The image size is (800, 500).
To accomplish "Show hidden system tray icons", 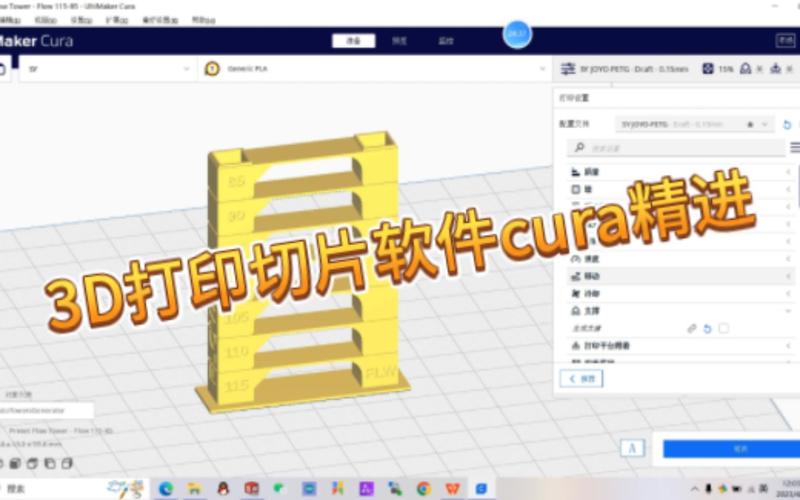I will (694, 489).
